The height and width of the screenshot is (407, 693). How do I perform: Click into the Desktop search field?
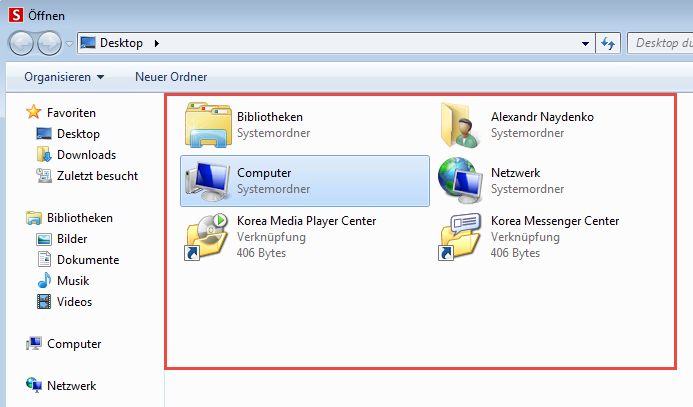[x=660, y=43]
